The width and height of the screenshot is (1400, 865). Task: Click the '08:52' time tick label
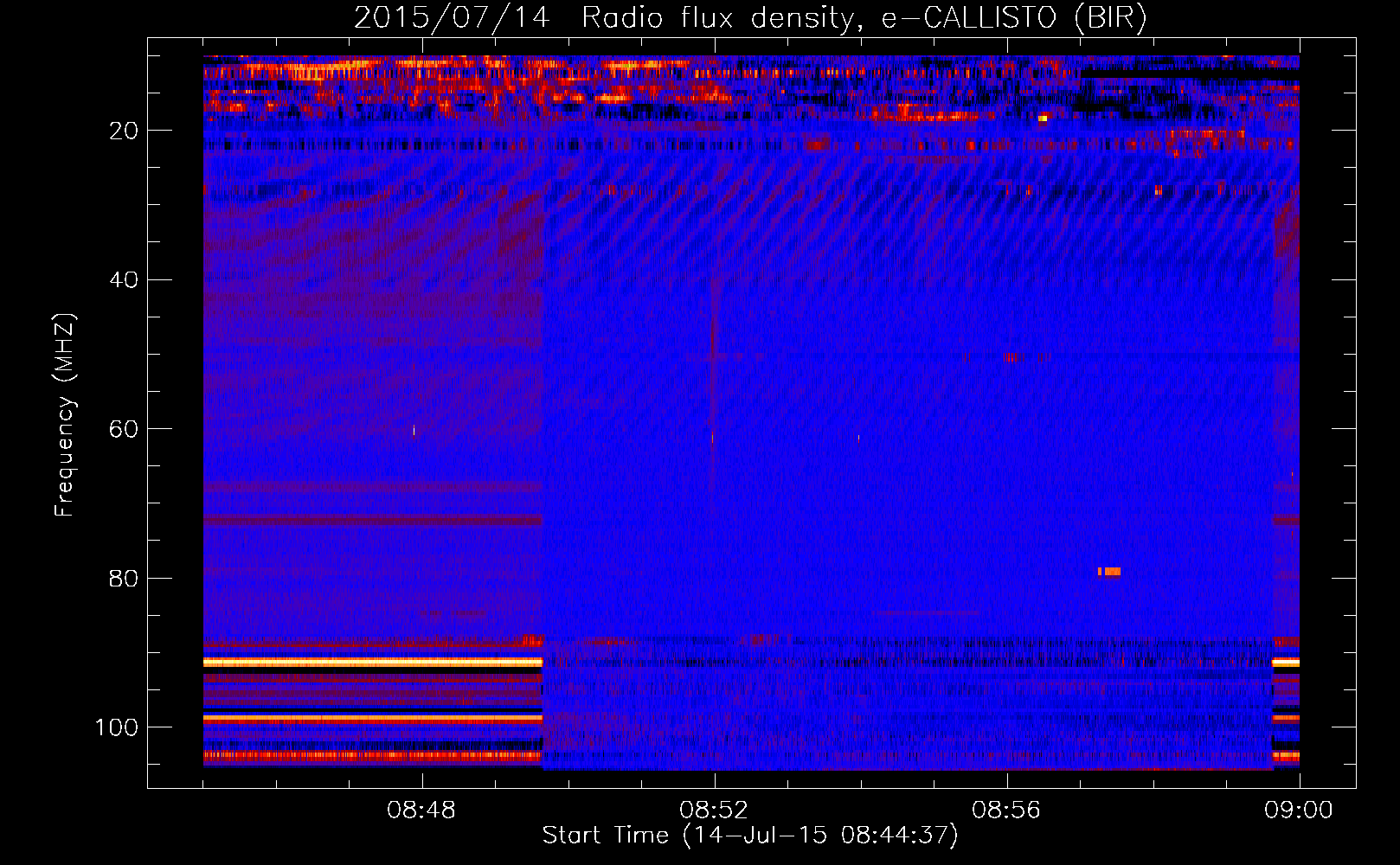point(714,811)
